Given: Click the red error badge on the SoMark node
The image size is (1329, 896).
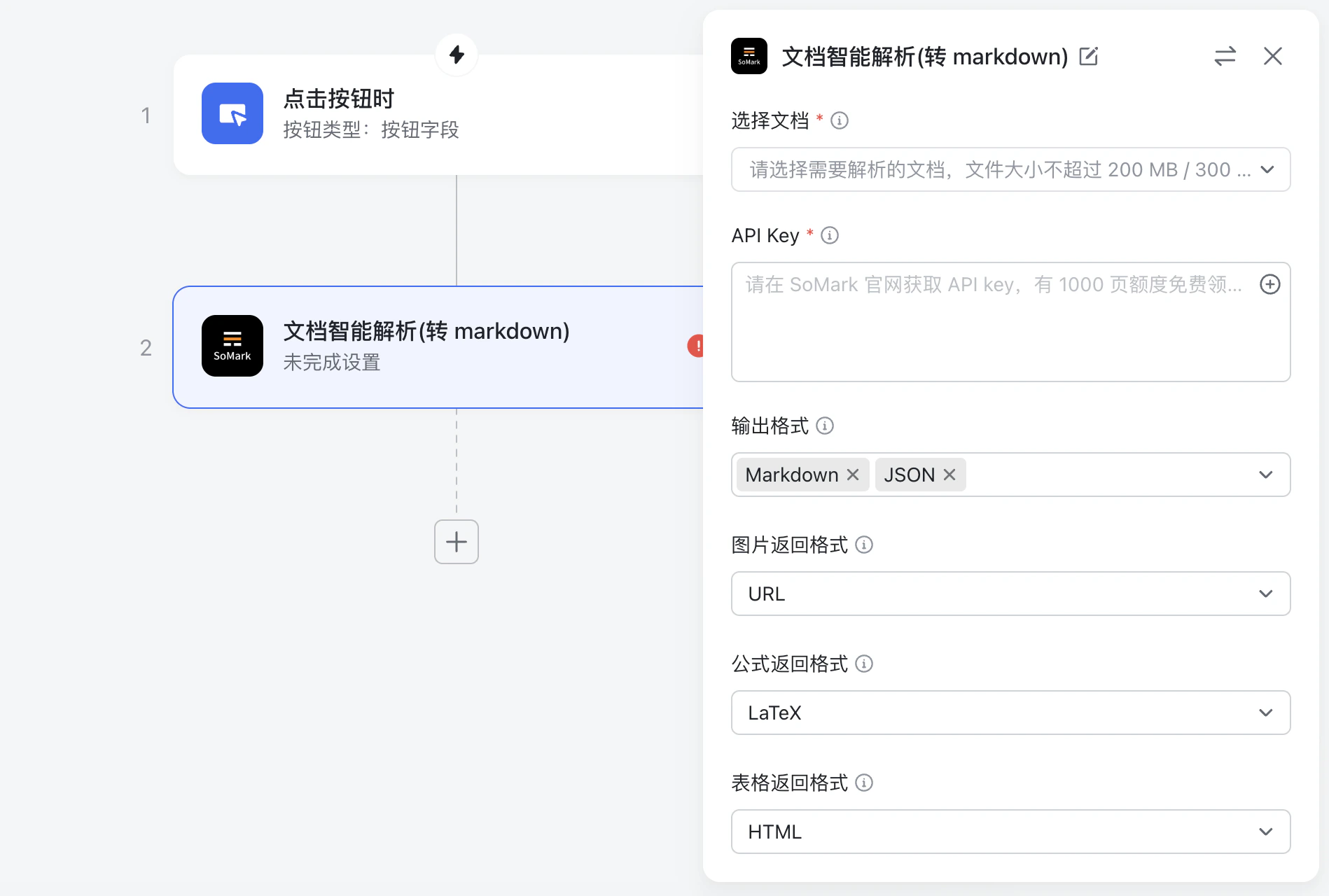Looking at the screenshot, I should coord(697,345).
